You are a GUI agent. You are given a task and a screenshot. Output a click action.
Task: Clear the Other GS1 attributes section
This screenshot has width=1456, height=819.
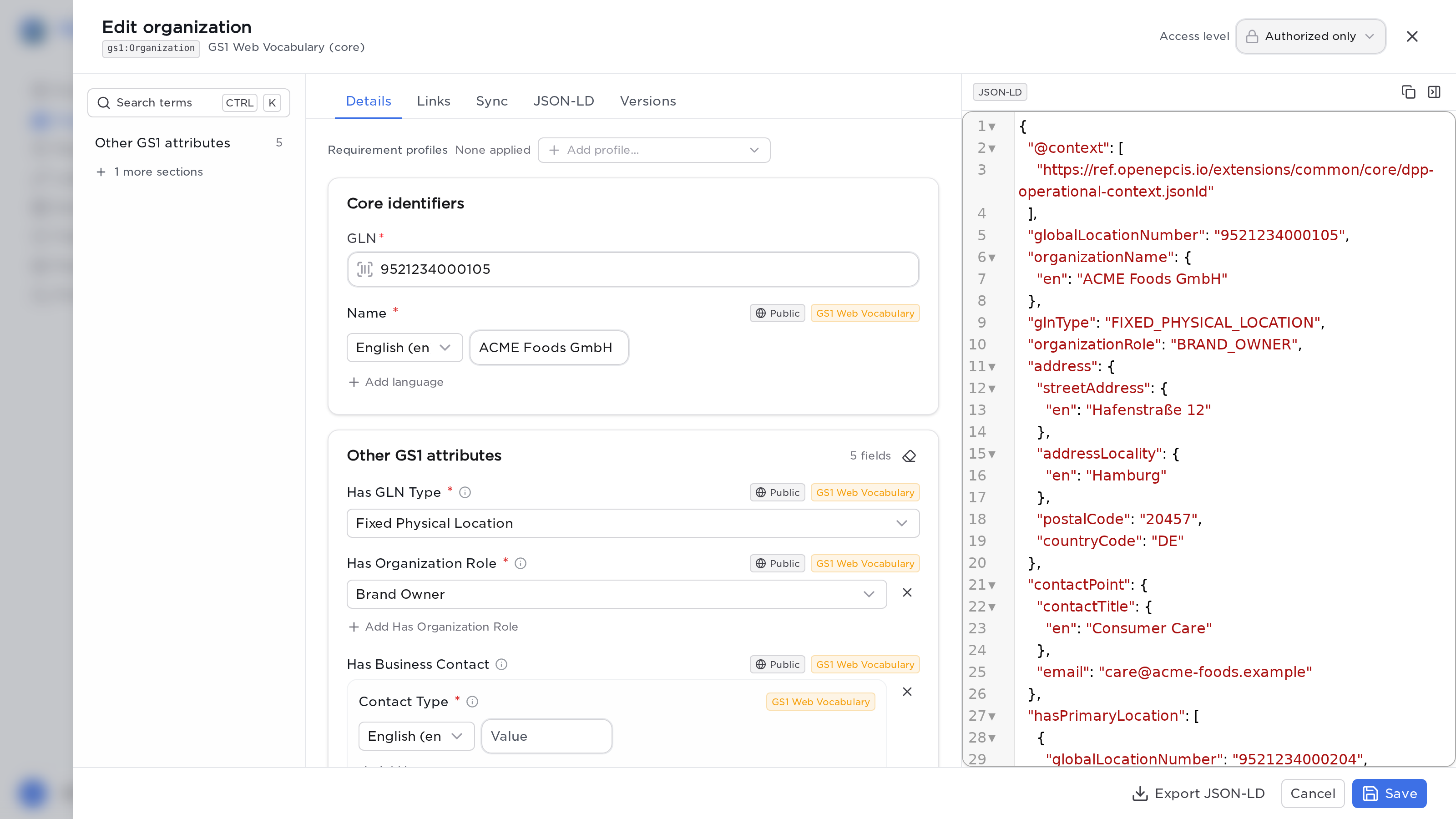[909, 455]
